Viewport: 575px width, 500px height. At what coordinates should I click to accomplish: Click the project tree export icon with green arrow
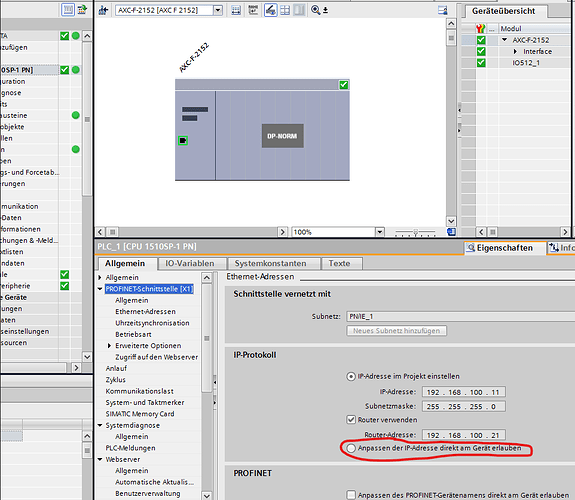pyautogui.click(x=82, y=10)
